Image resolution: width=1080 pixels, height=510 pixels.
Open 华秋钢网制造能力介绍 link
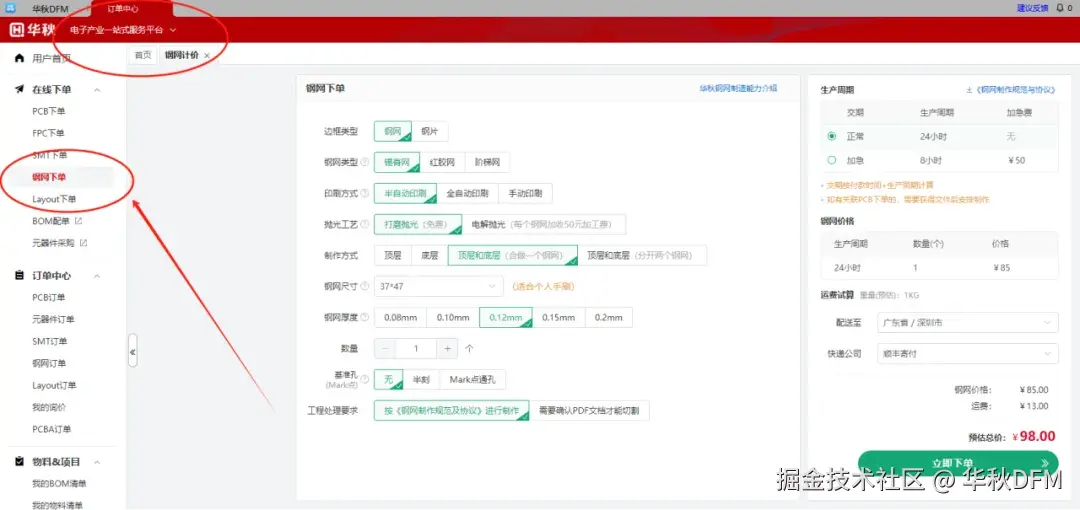[738, 88]
